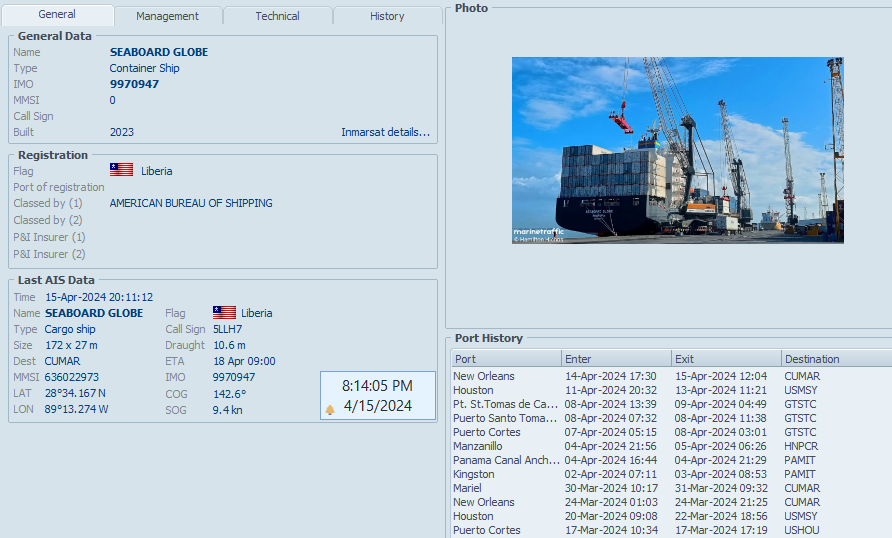The width and height of the screenshot is (892, 538).
Task: Sort port history by the Enter column header
Action: coord(617,359)
